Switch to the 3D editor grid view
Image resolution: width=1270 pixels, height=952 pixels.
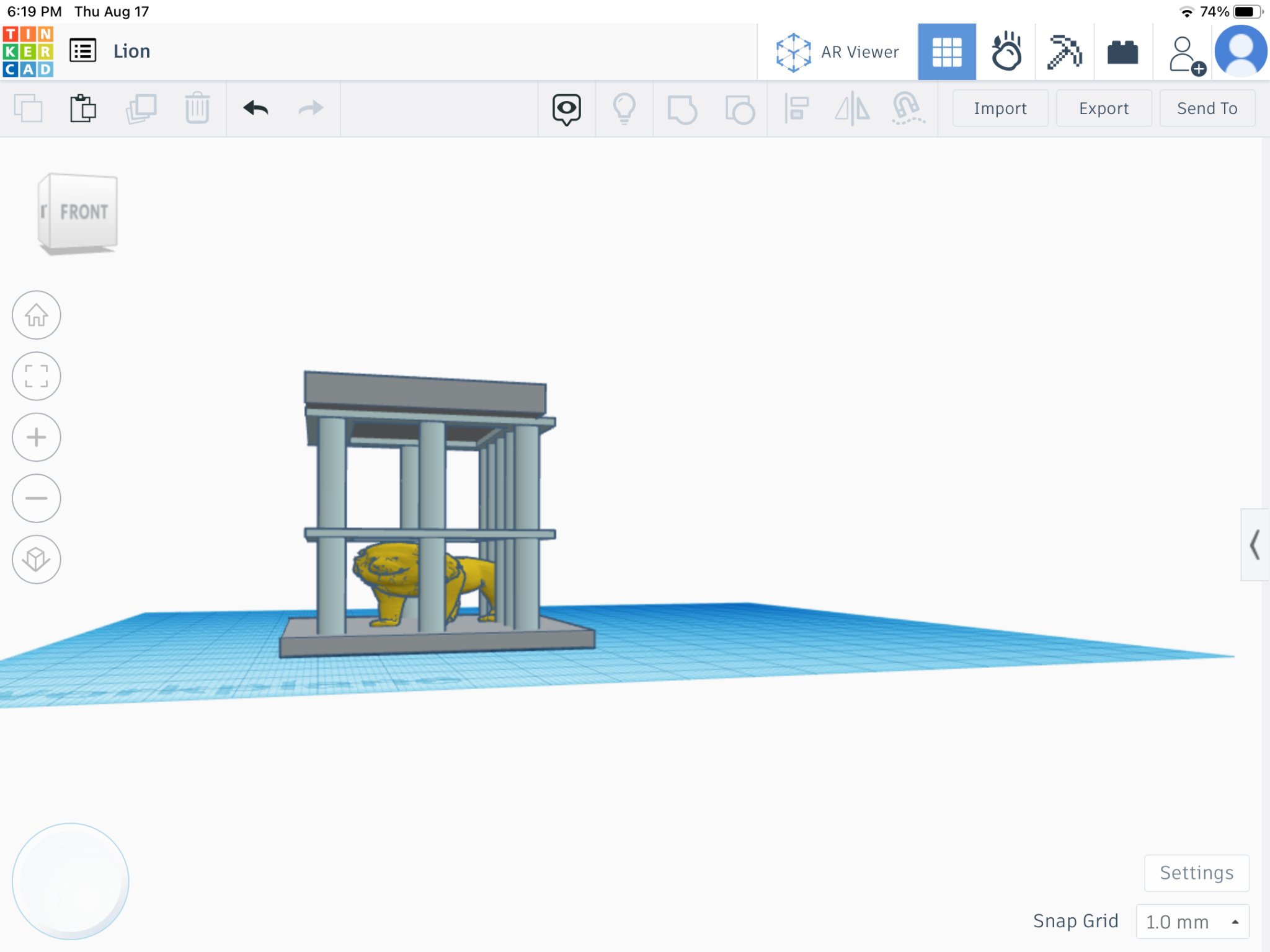click(947, 51)
